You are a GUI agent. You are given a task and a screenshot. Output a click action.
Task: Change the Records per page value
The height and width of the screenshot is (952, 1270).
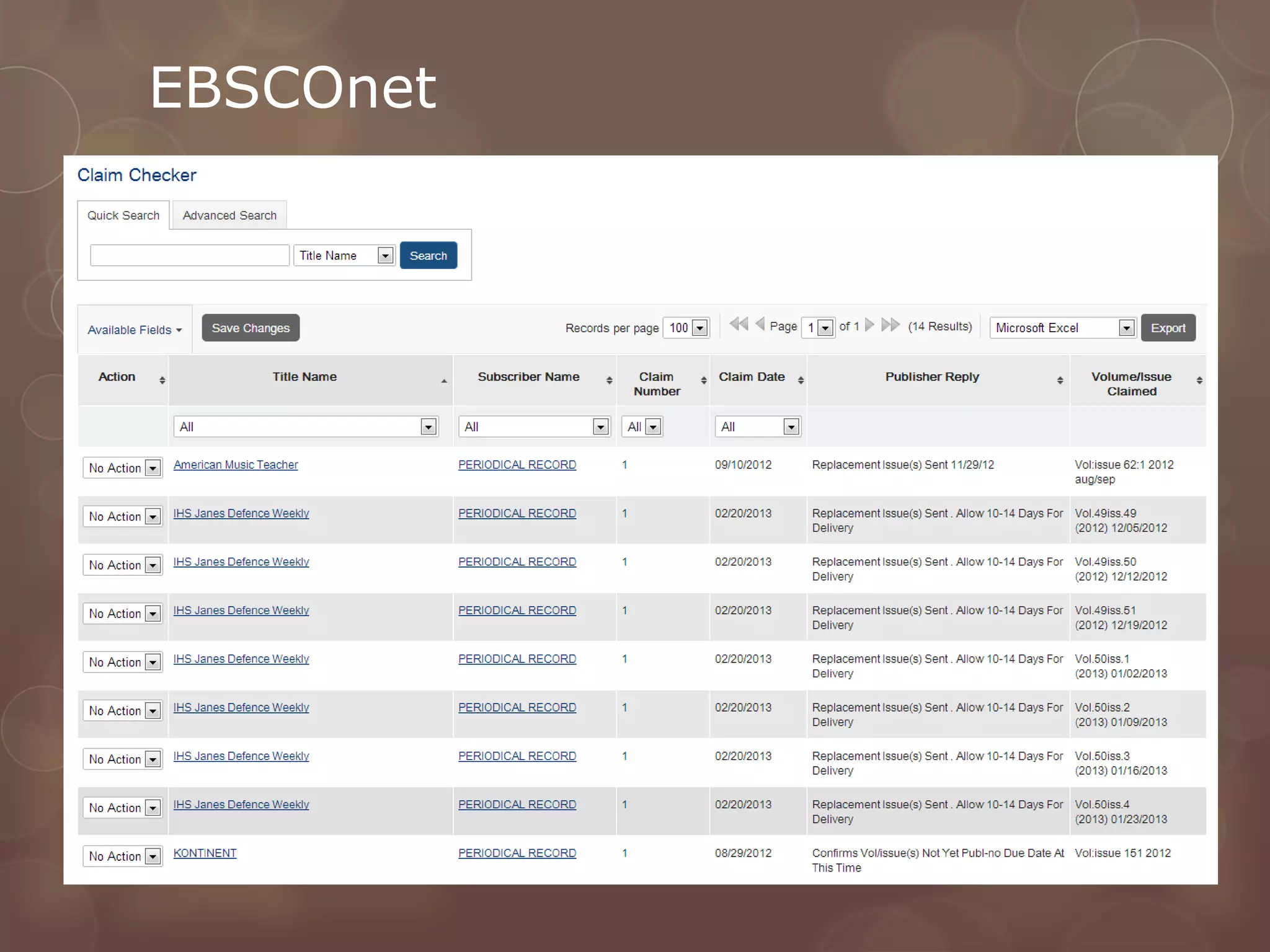[x=686, y=328]
